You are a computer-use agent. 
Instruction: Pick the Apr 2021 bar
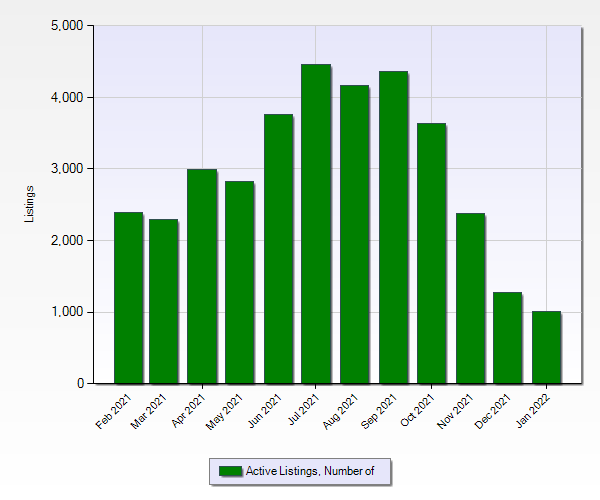[202, 276]
